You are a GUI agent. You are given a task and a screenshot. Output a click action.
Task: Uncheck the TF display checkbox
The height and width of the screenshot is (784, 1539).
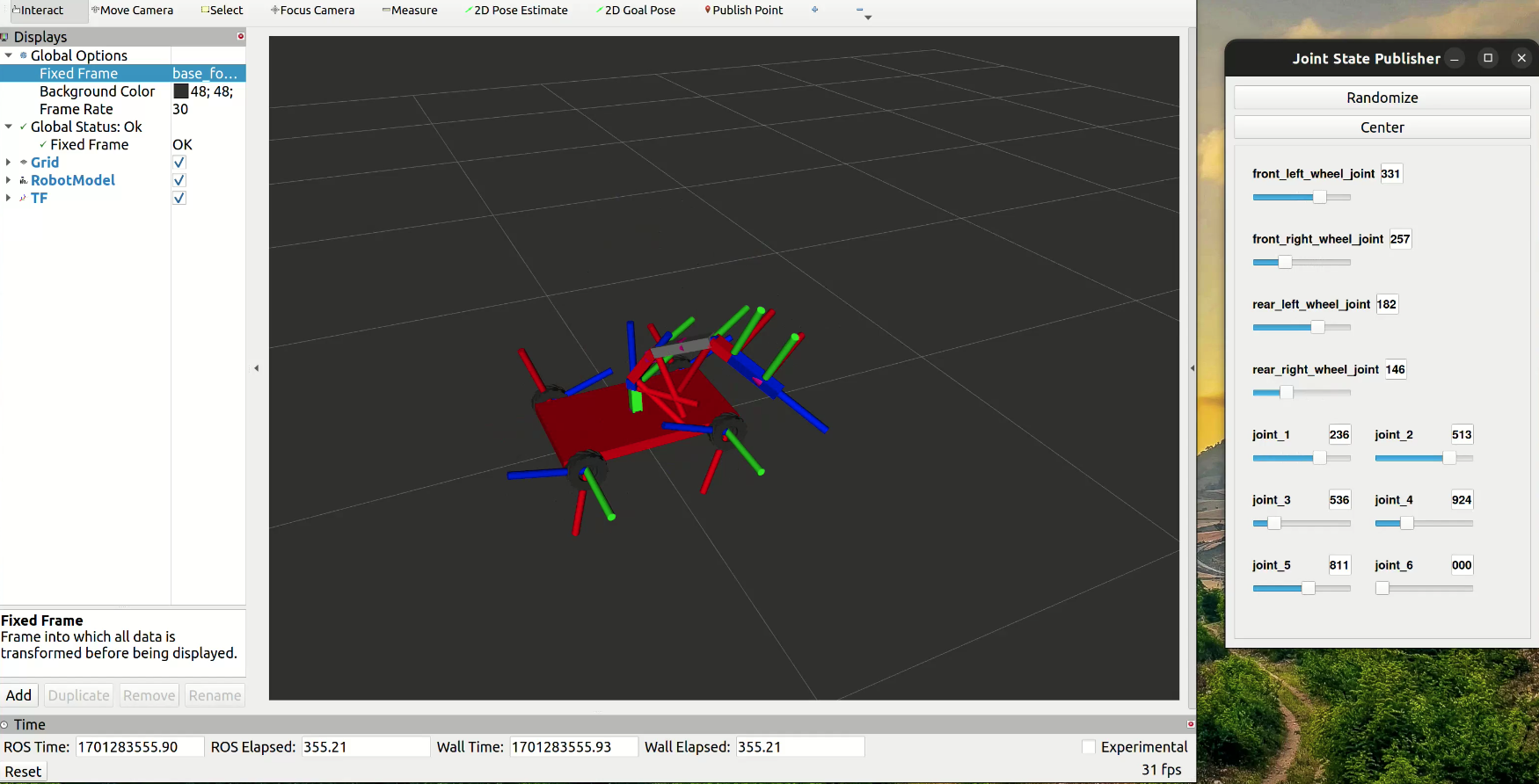179,198
